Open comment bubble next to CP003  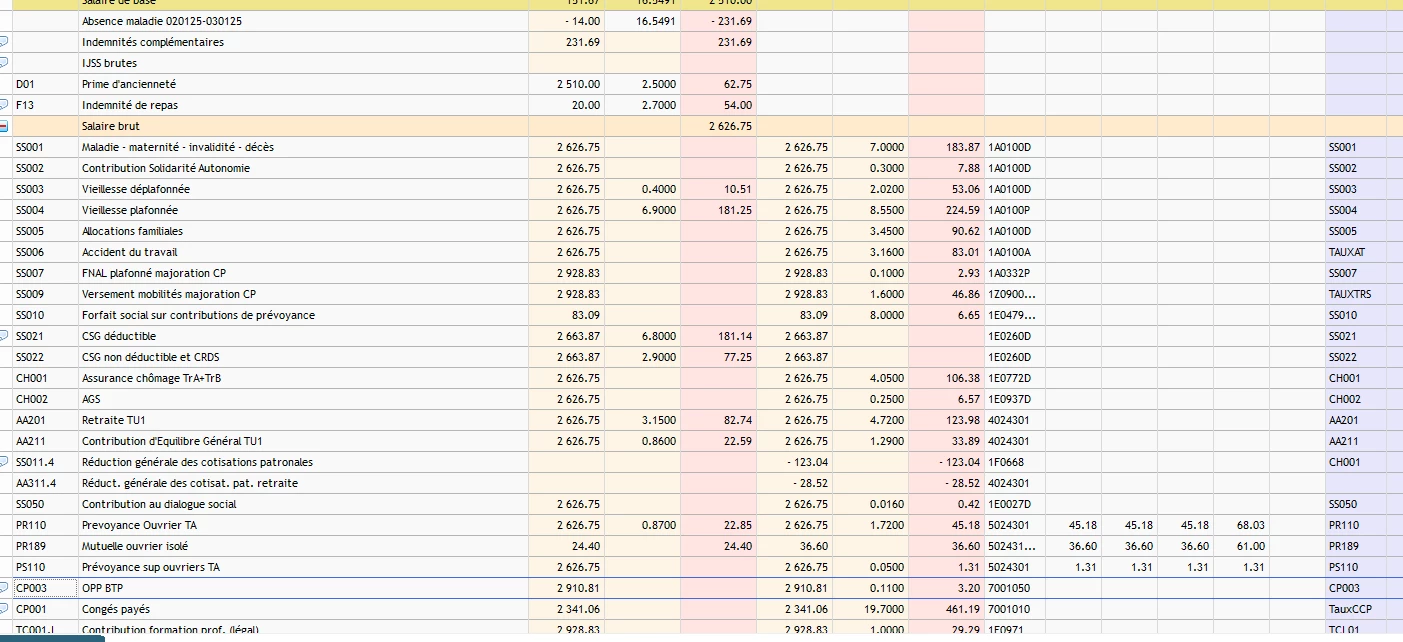[4, 588]
